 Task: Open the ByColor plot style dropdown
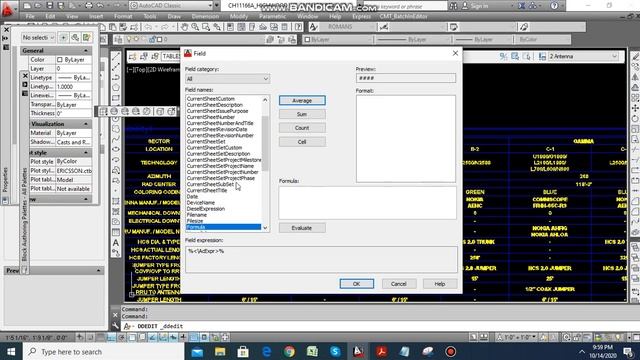542,40
